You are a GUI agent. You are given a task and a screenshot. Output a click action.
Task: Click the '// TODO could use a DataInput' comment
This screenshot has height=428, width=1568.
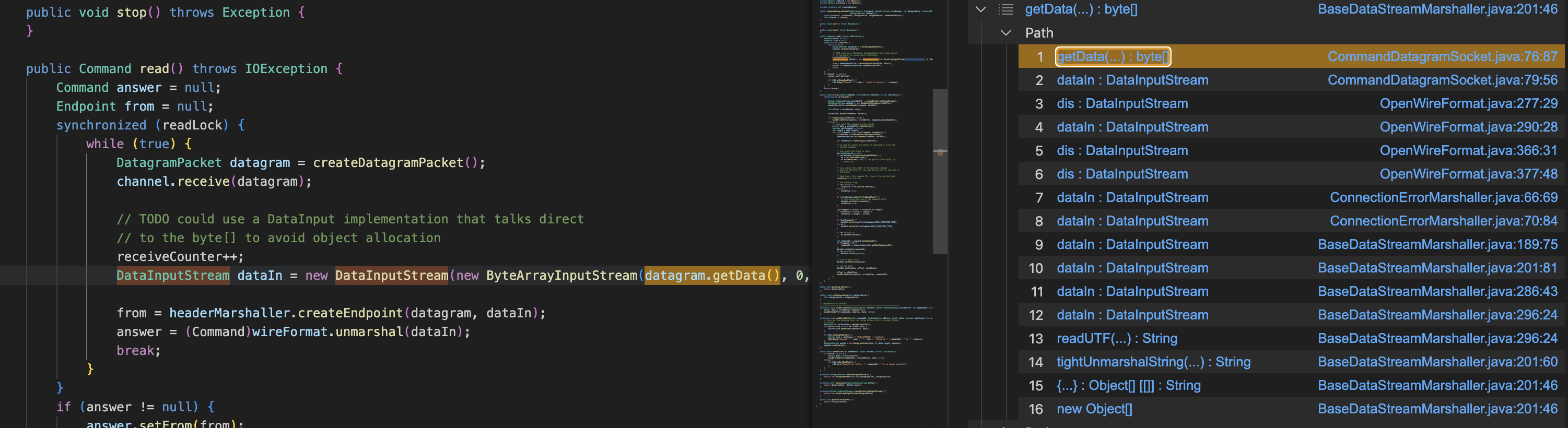tap(350, 219)
